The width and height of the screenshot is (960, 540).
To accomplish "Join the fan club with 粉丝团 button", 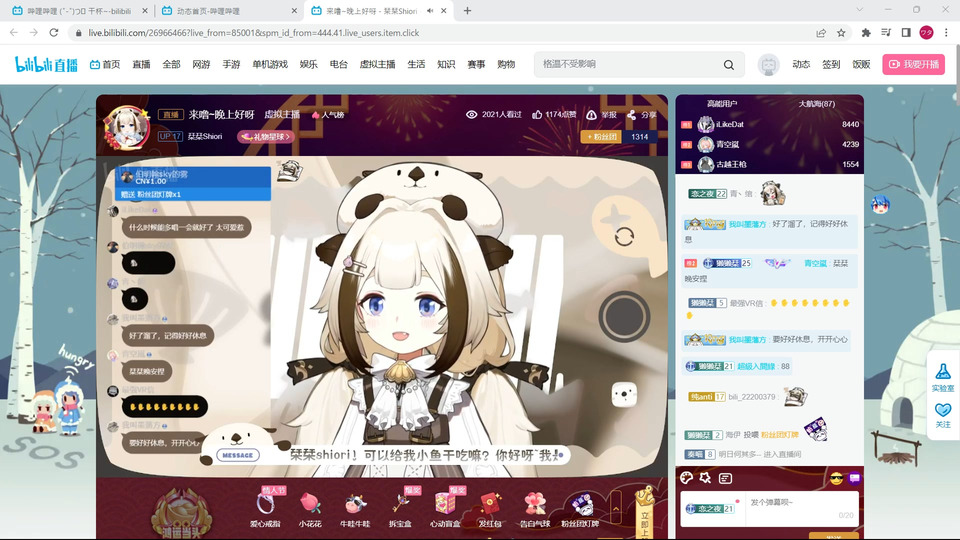I will (601, 137).
